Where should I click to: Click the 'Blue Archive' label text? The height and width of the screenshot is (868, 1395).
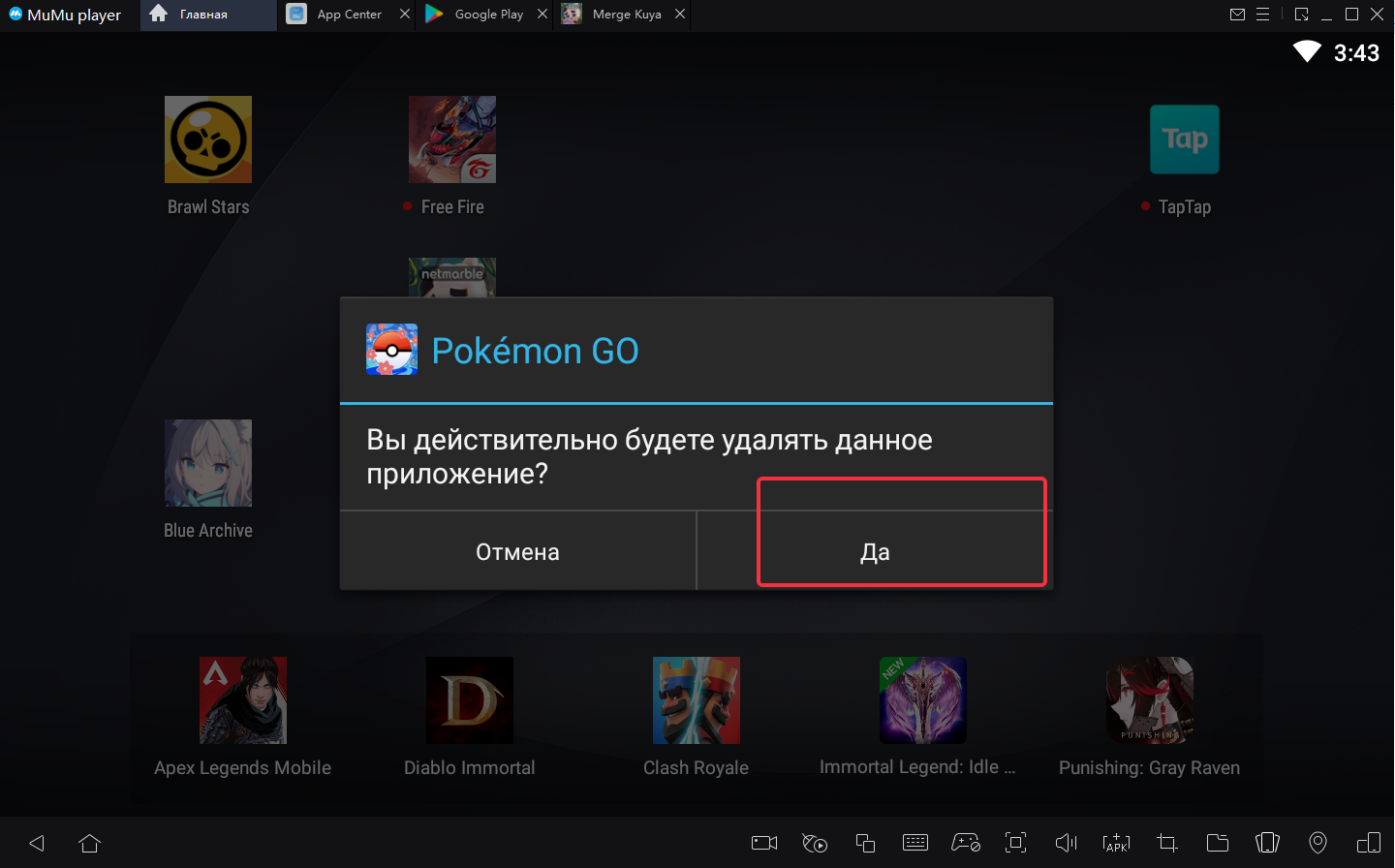point(208,531)
